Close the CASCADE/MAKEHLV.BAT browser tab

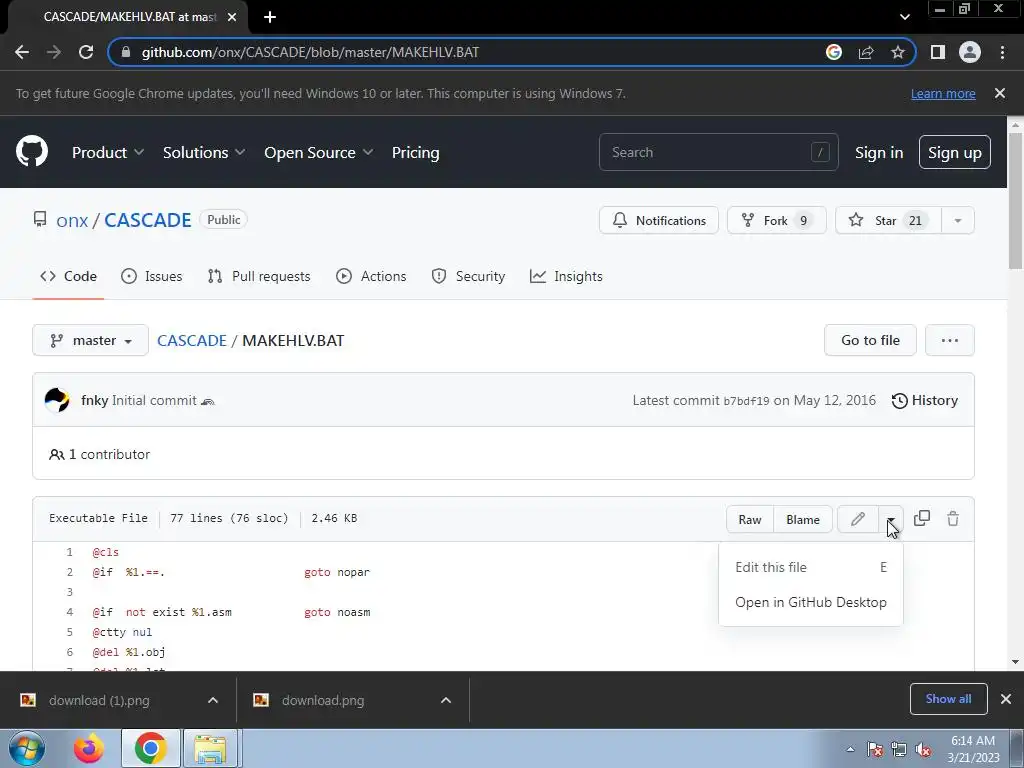click(x=232, y=17)
